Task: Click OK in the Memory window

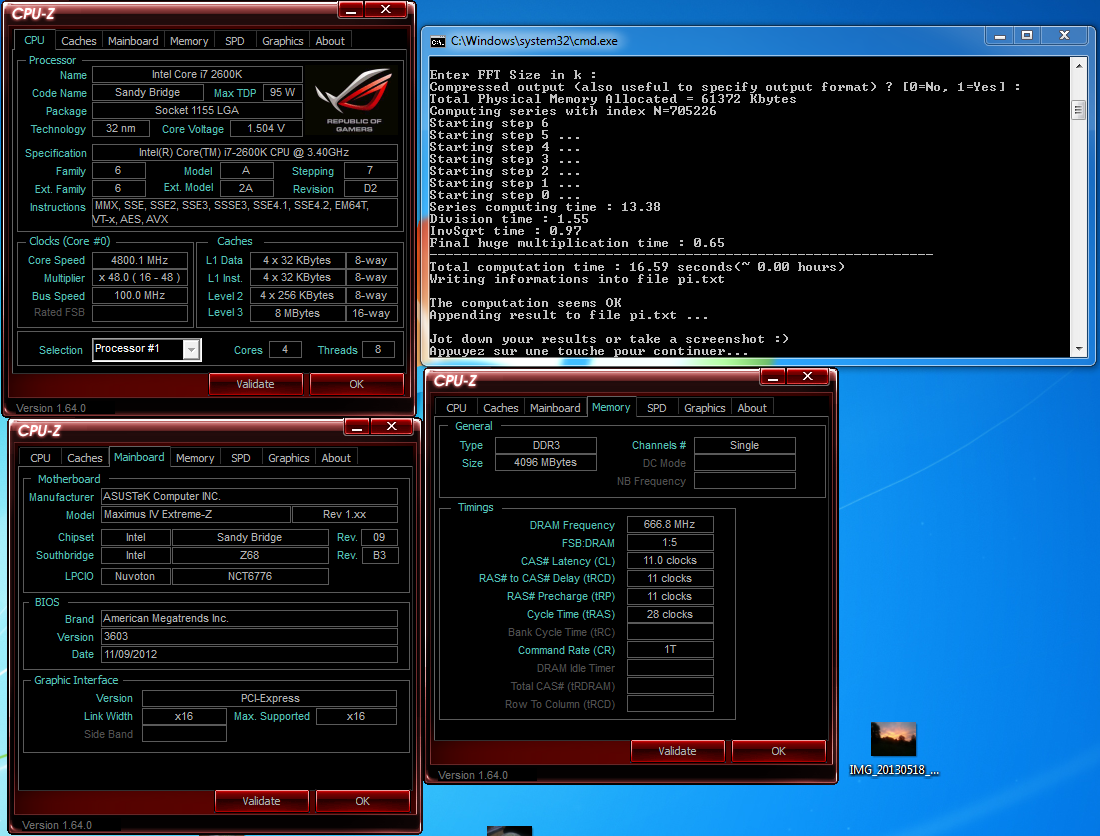Action: pos(778,751)
